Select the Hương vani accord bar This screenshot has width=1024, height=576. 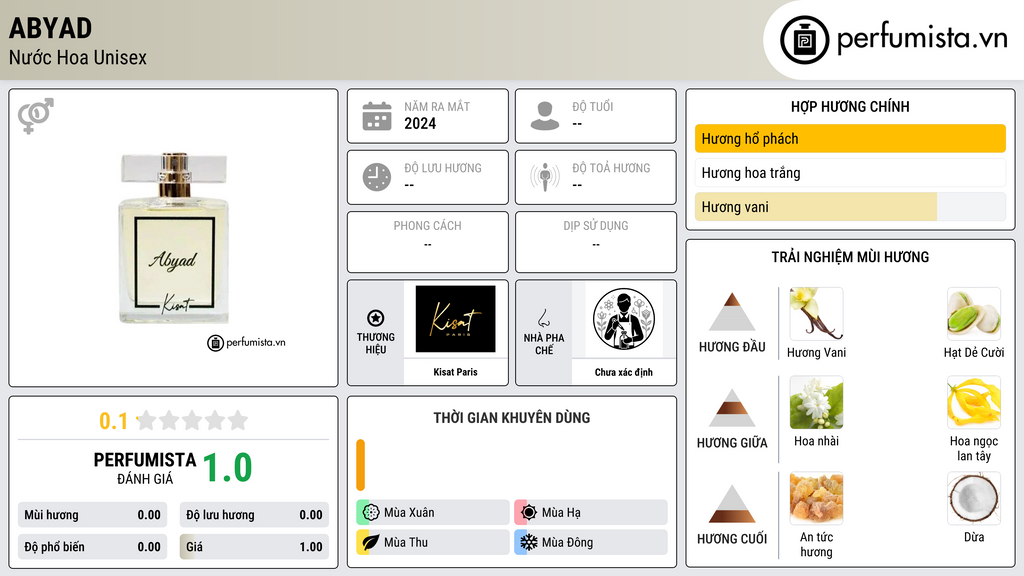tap(850, 207)
